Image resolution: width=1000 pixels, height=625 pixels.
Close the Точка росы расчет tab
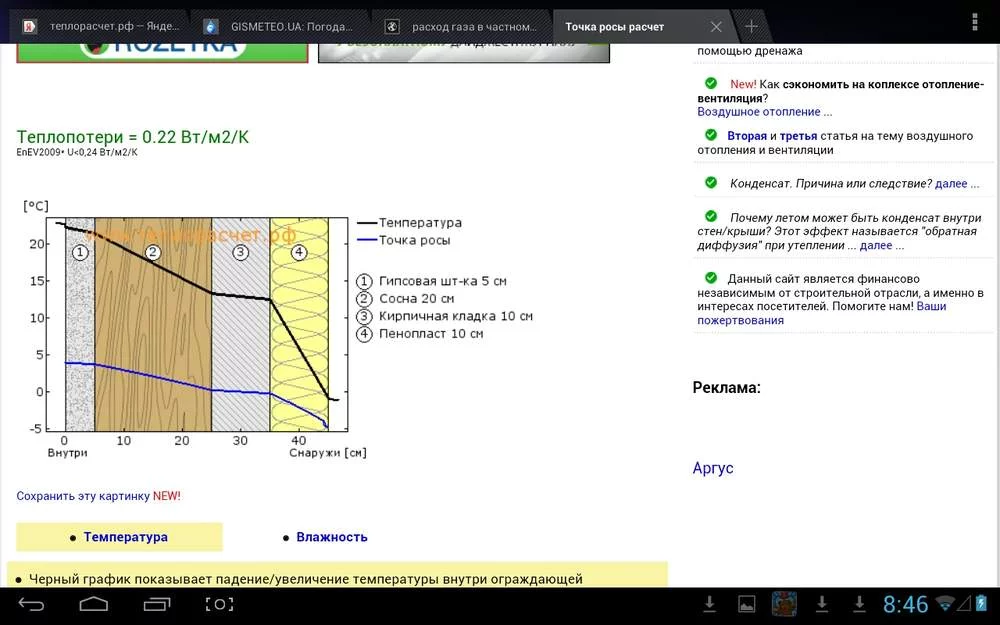[x=716, y=27]
